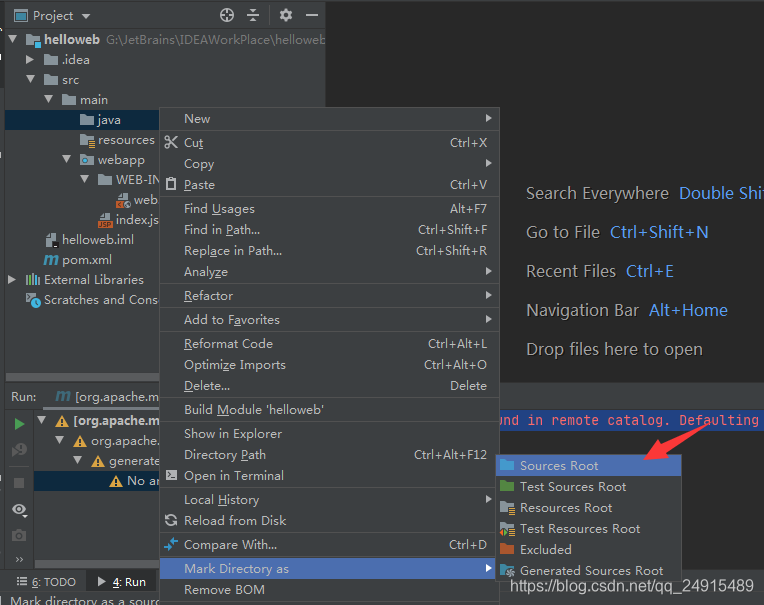764x605 pixels.
Task: Click the locate/select opened file target icon
Action: (227, 16)
